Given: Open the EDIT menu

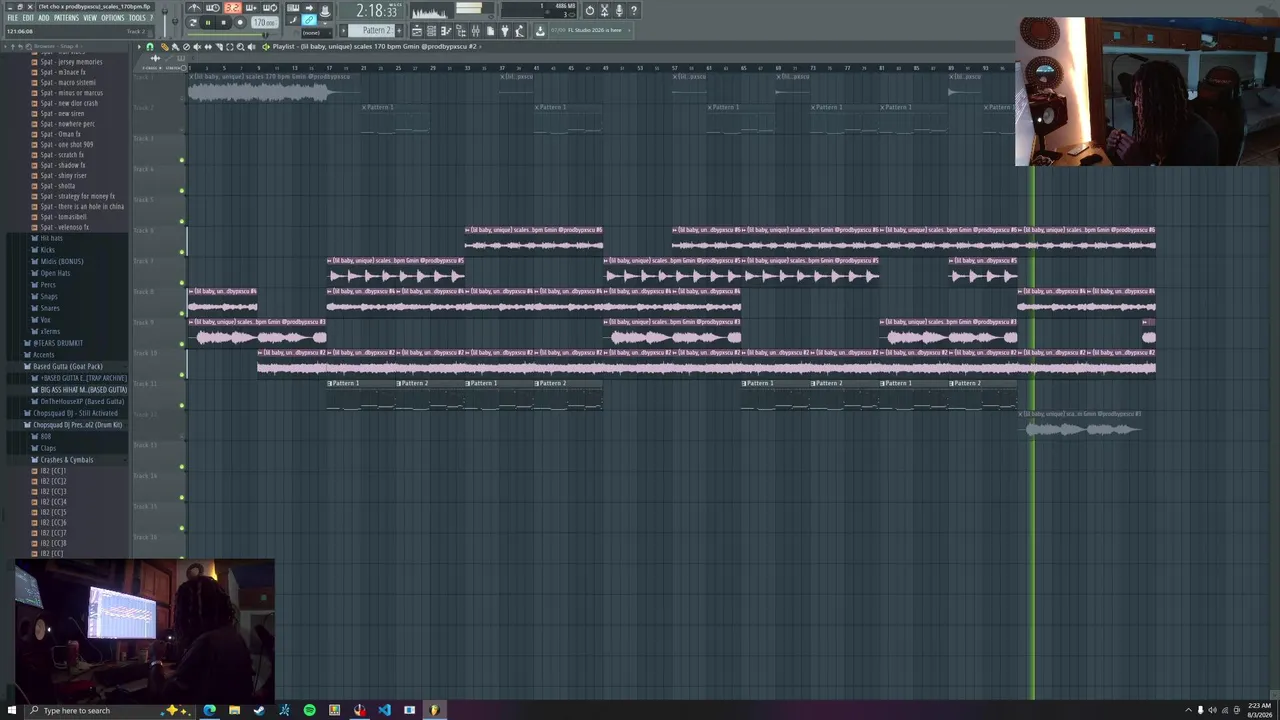Looking at the screenshot, I should tap(28, 18).
